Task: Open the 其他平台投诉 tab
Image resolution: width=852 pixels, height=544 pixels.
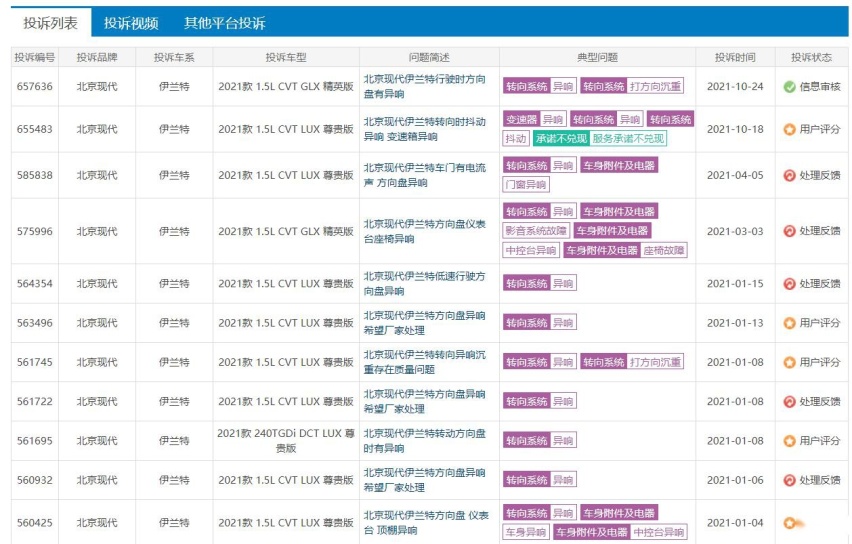Action: 224,23
